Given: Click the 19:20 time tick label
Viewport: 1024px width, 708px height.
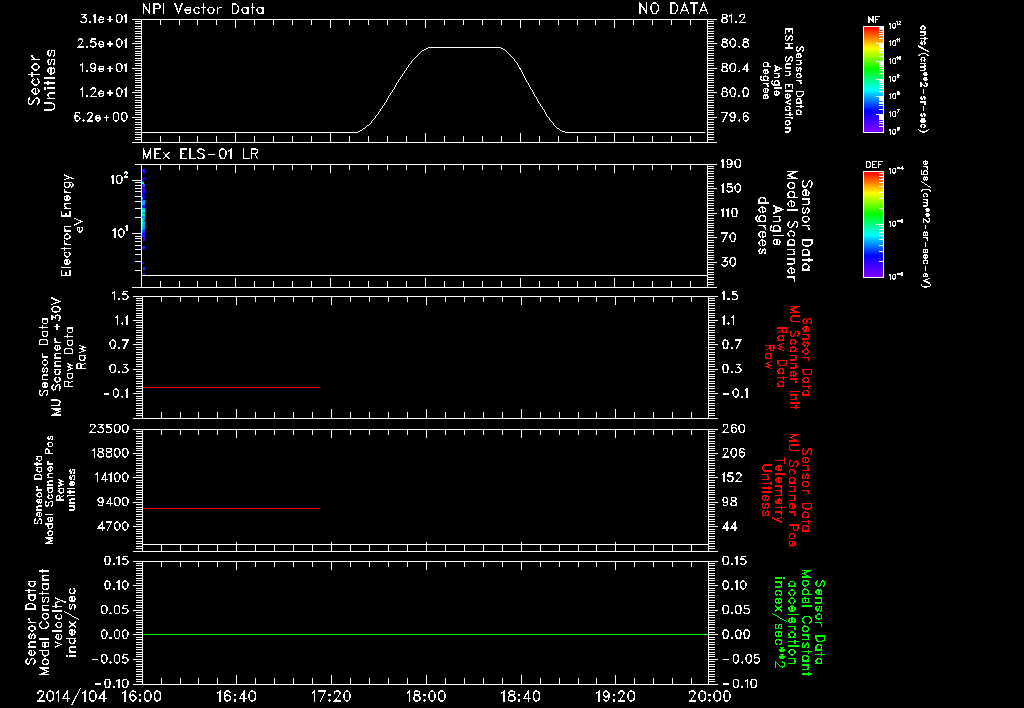Looking at the screenshot, I should [615, 696].
